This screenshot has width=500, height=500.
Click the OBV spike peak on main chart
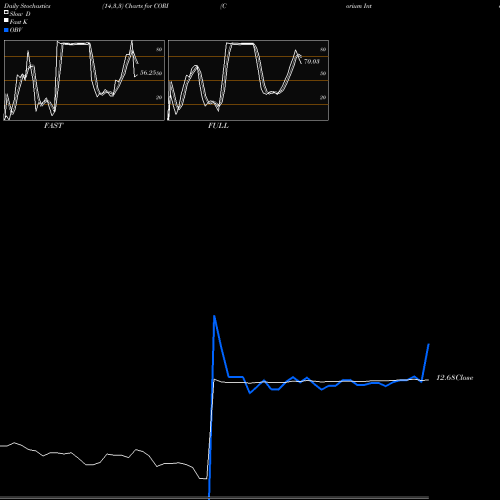(x=214, y=316)
